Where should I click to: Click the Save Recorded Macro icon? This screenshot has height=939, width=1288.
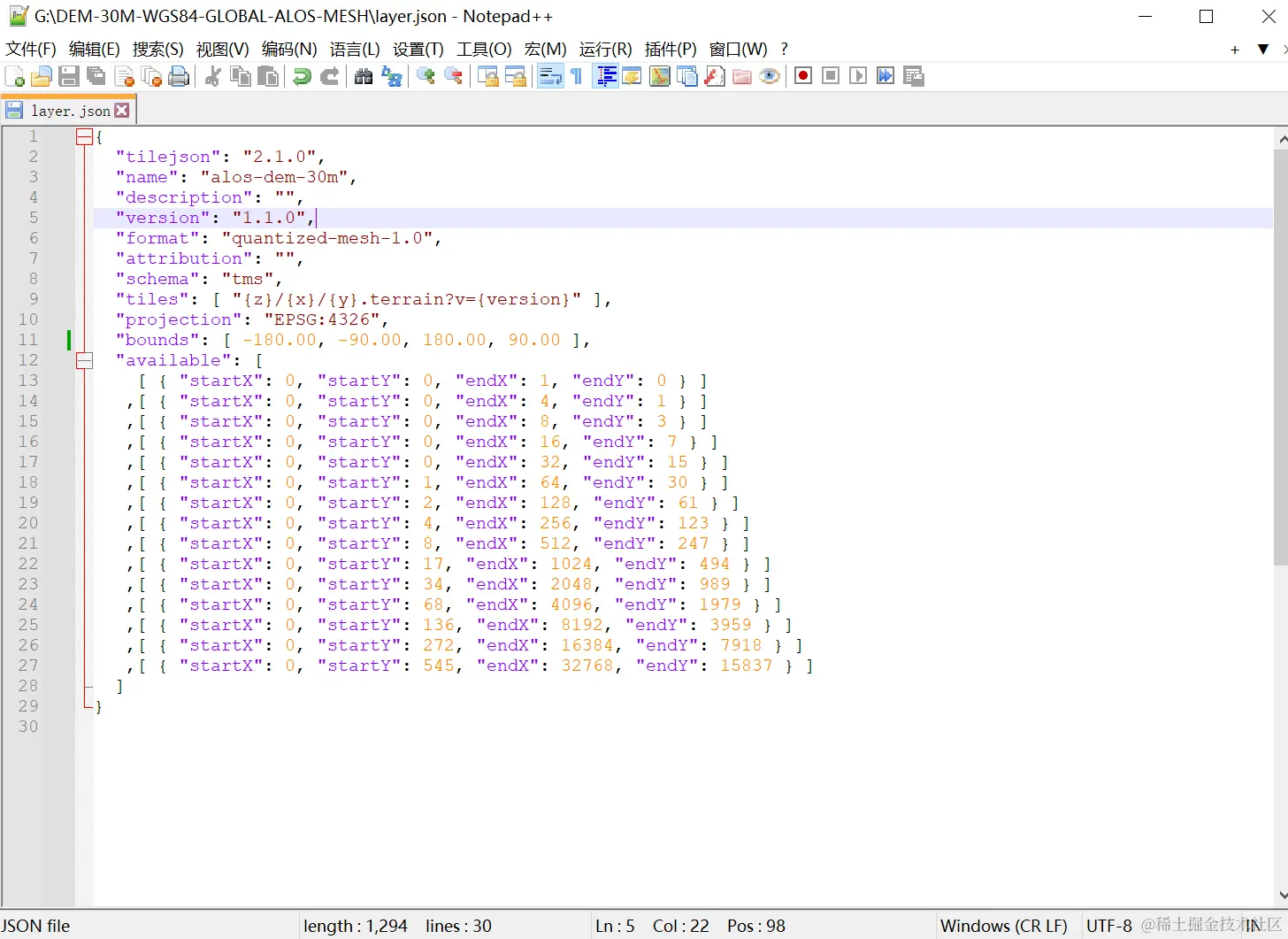pos(914,76)
